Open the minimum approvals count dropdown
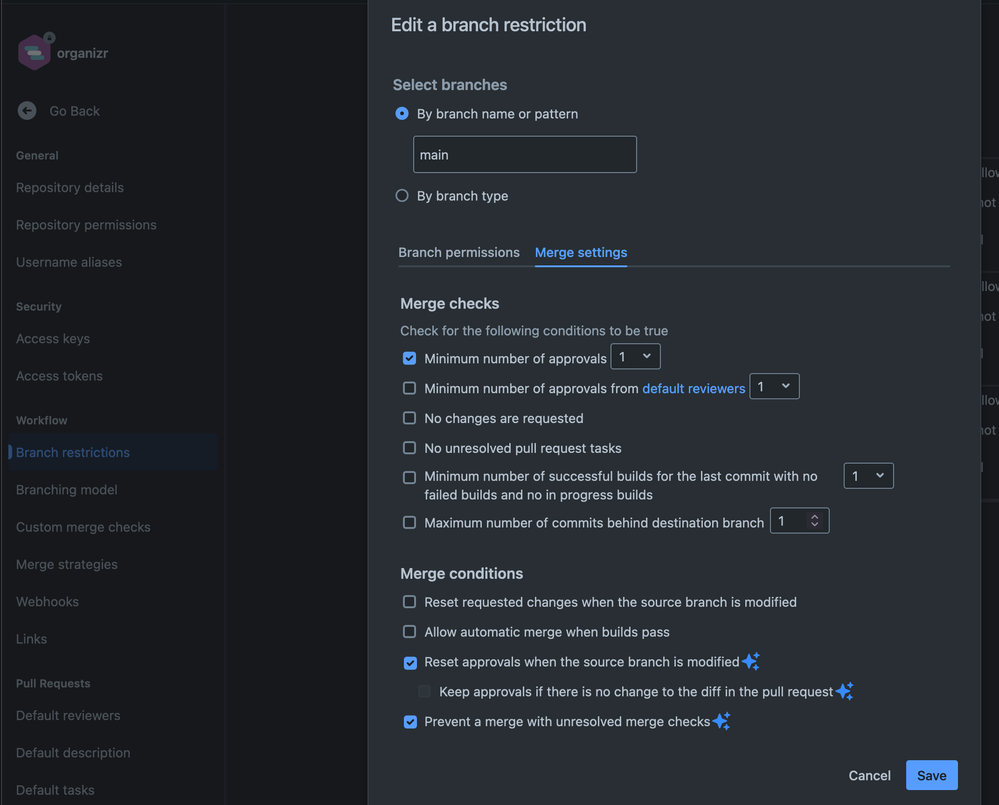This screenshot has height=805, width=999. click(x=635, y=357)
